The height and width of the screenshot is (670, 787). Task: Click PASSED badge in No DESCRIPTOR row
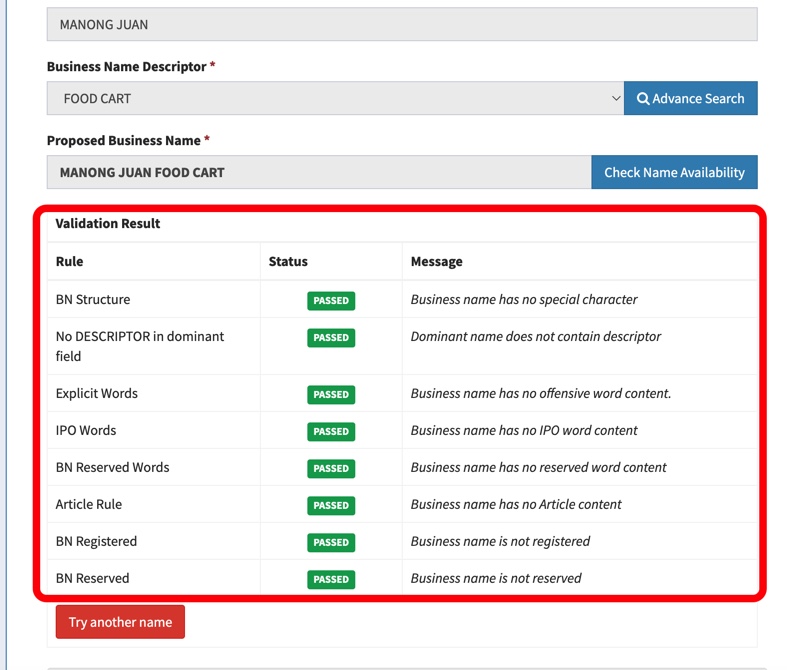(x=331, y=338)
